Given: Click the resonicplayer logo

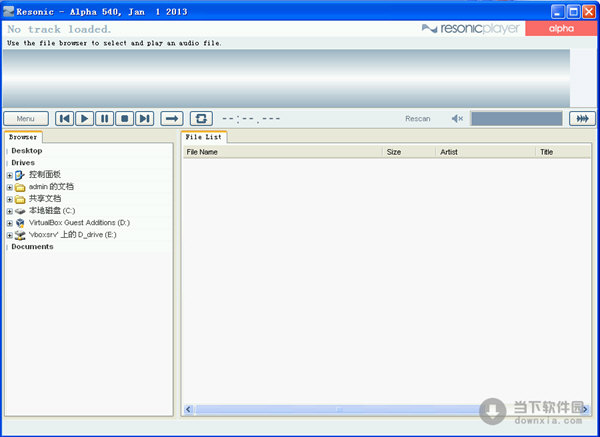Looking at the screenshot, I should click(471, 29).
